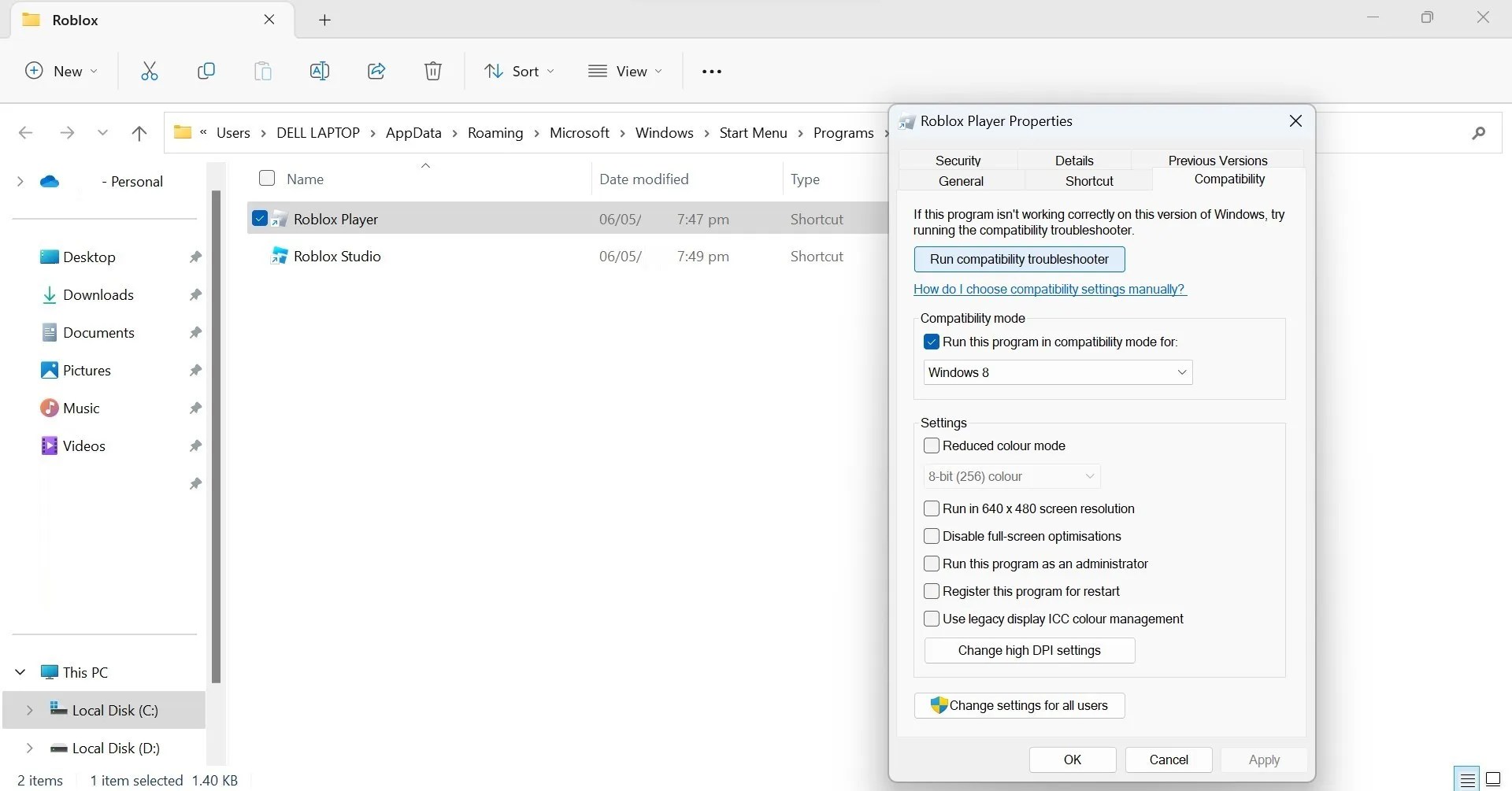Click AppData in the address breadcrumb
This screenshot has width=1512, height=791.
[x=413, y=133]
